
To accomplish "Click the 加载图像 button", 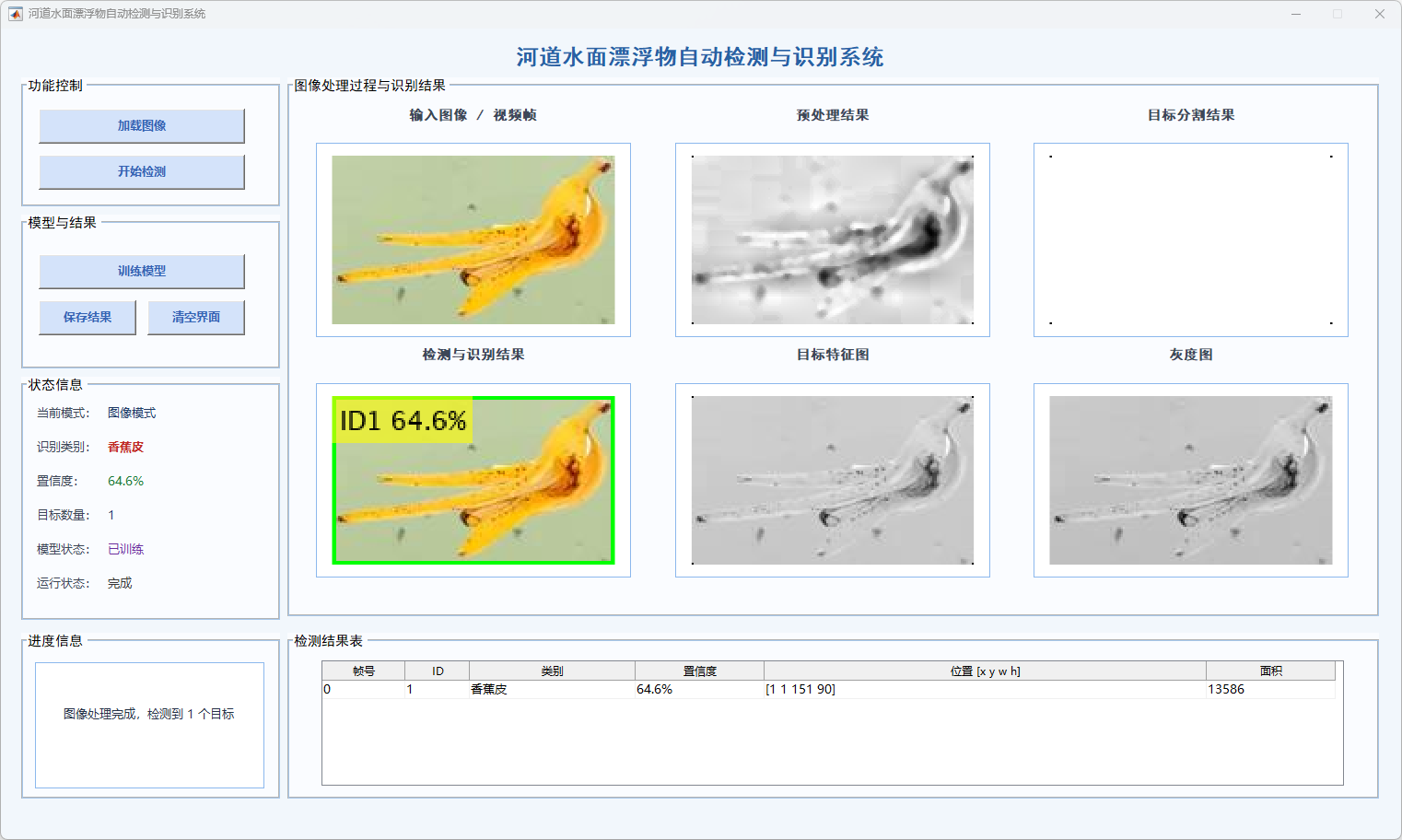I will 141,126.
